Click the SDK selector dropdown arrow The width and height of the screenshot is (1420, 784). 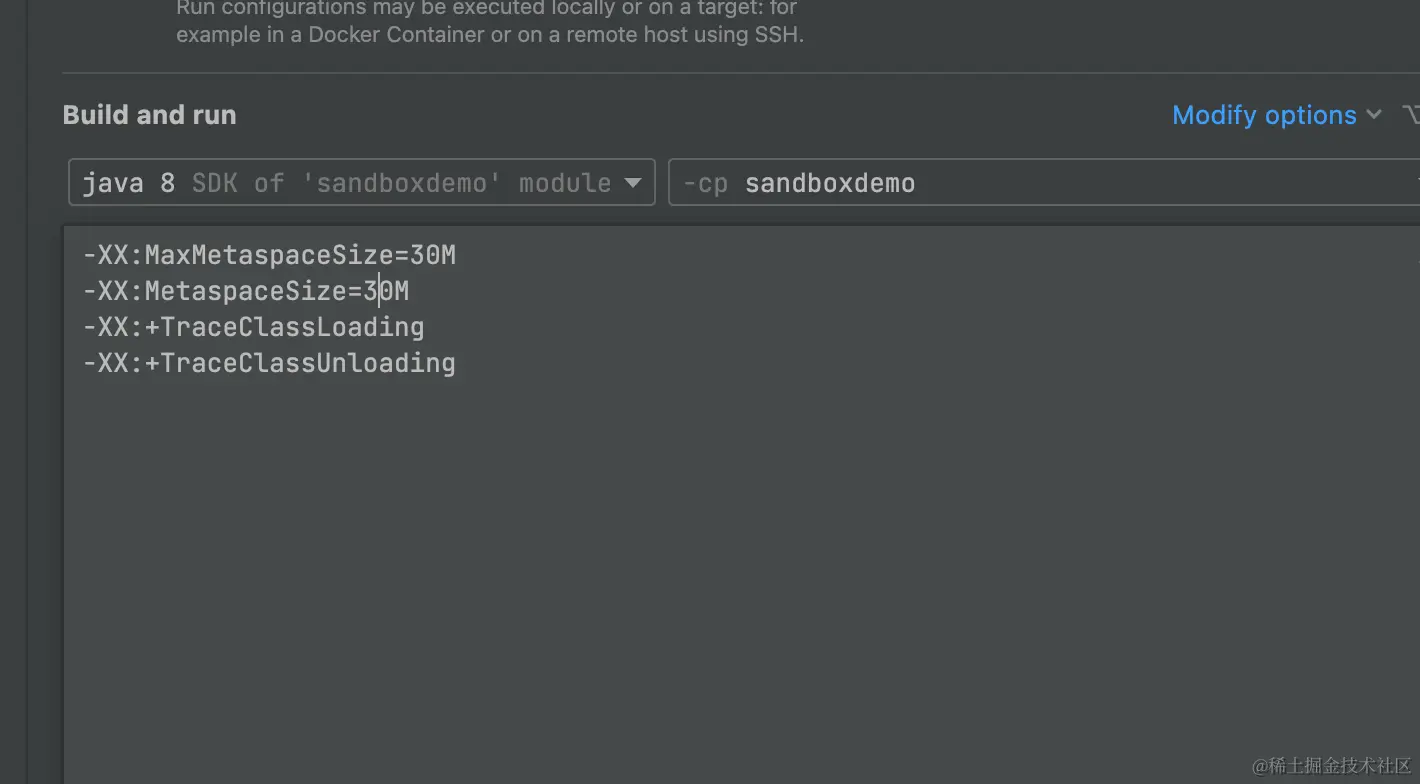[633, 182]
